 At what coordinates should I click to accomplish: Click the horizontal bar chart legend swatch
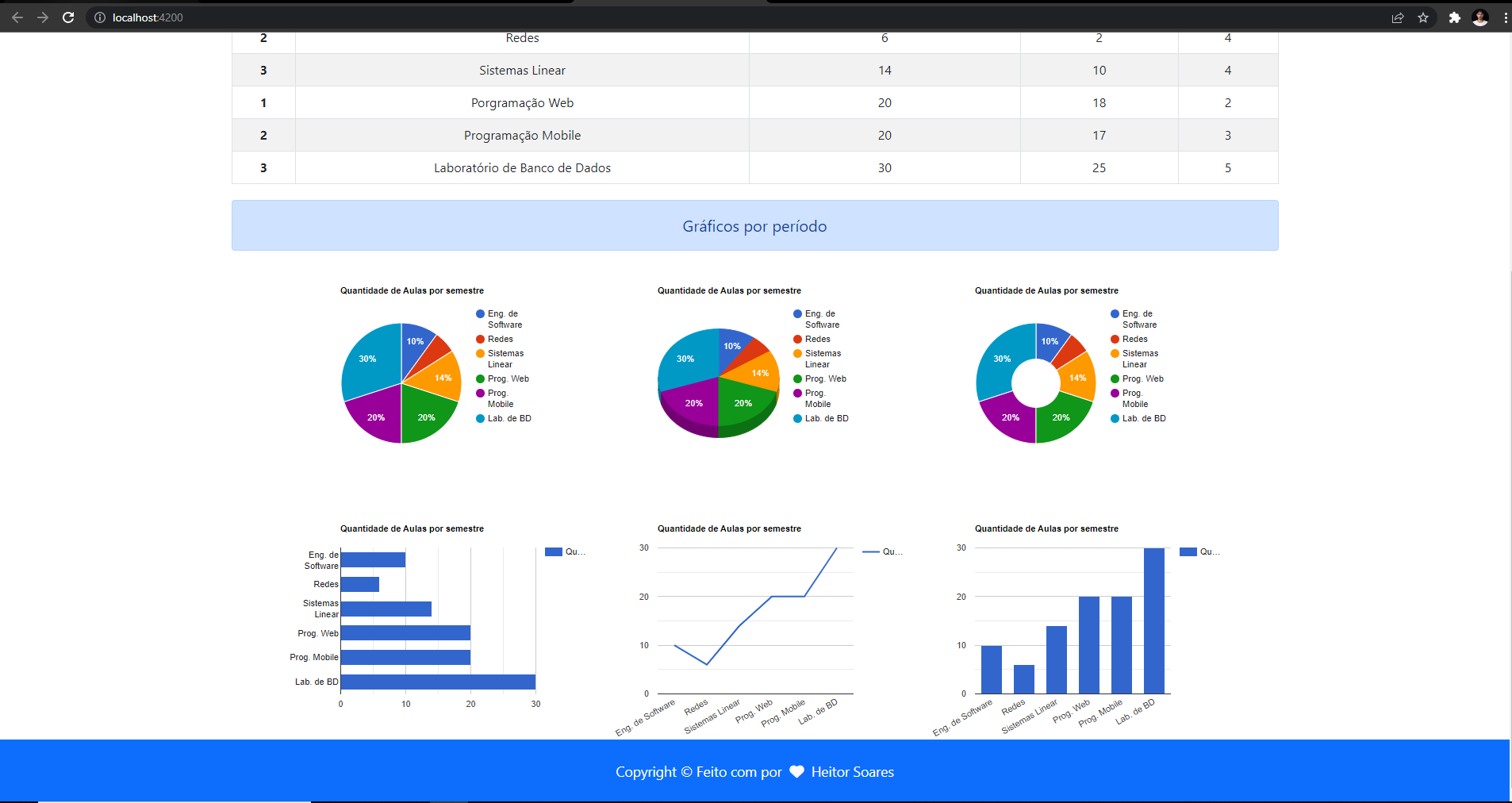(554, 551)
